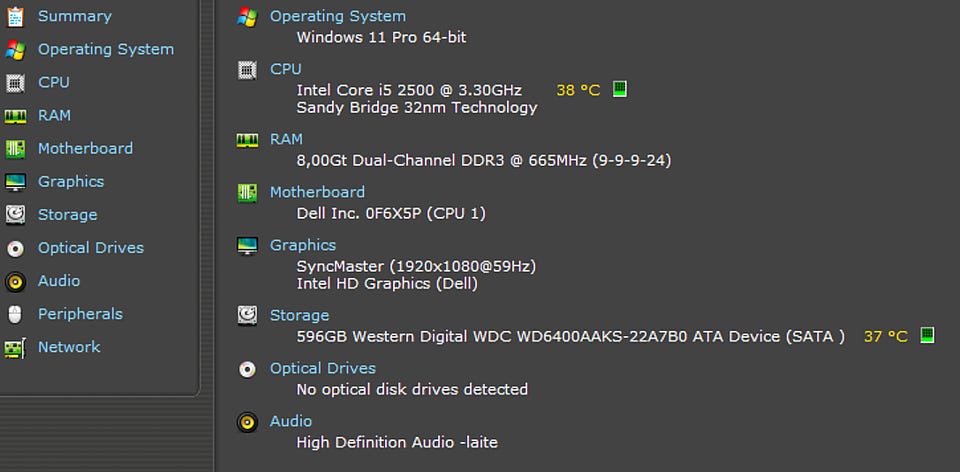Click the CPU heading in main panel
The width and height of the screenshot is (960, 472).
(x=286, y=69)
